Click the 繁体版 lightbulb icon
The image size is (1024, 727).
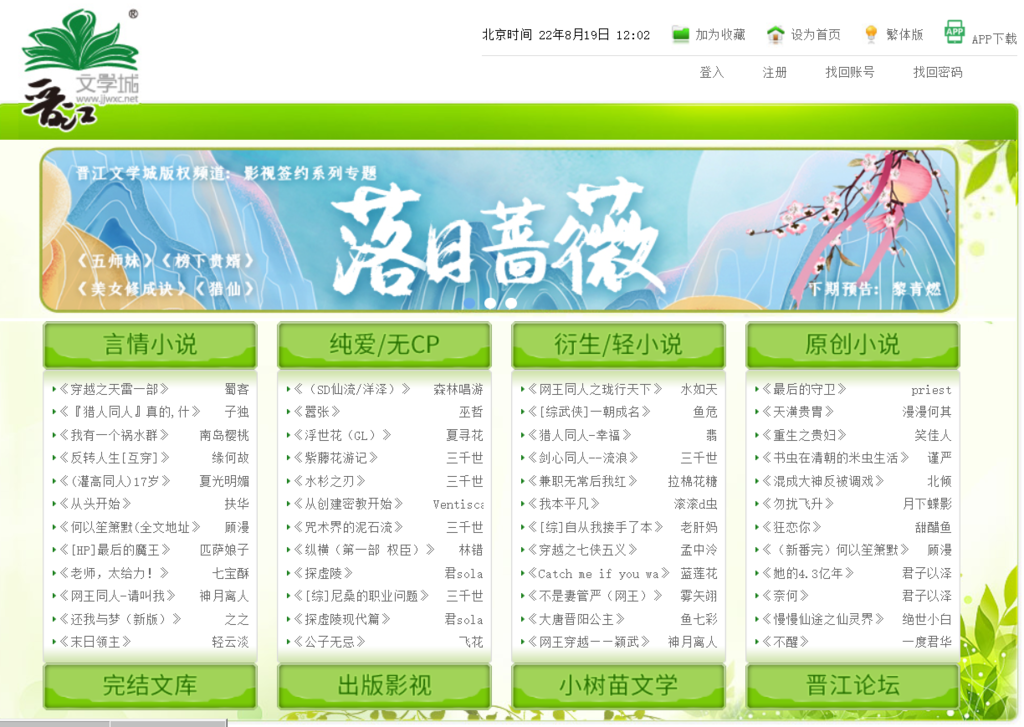pyautogui.click(x=871, y=34)
